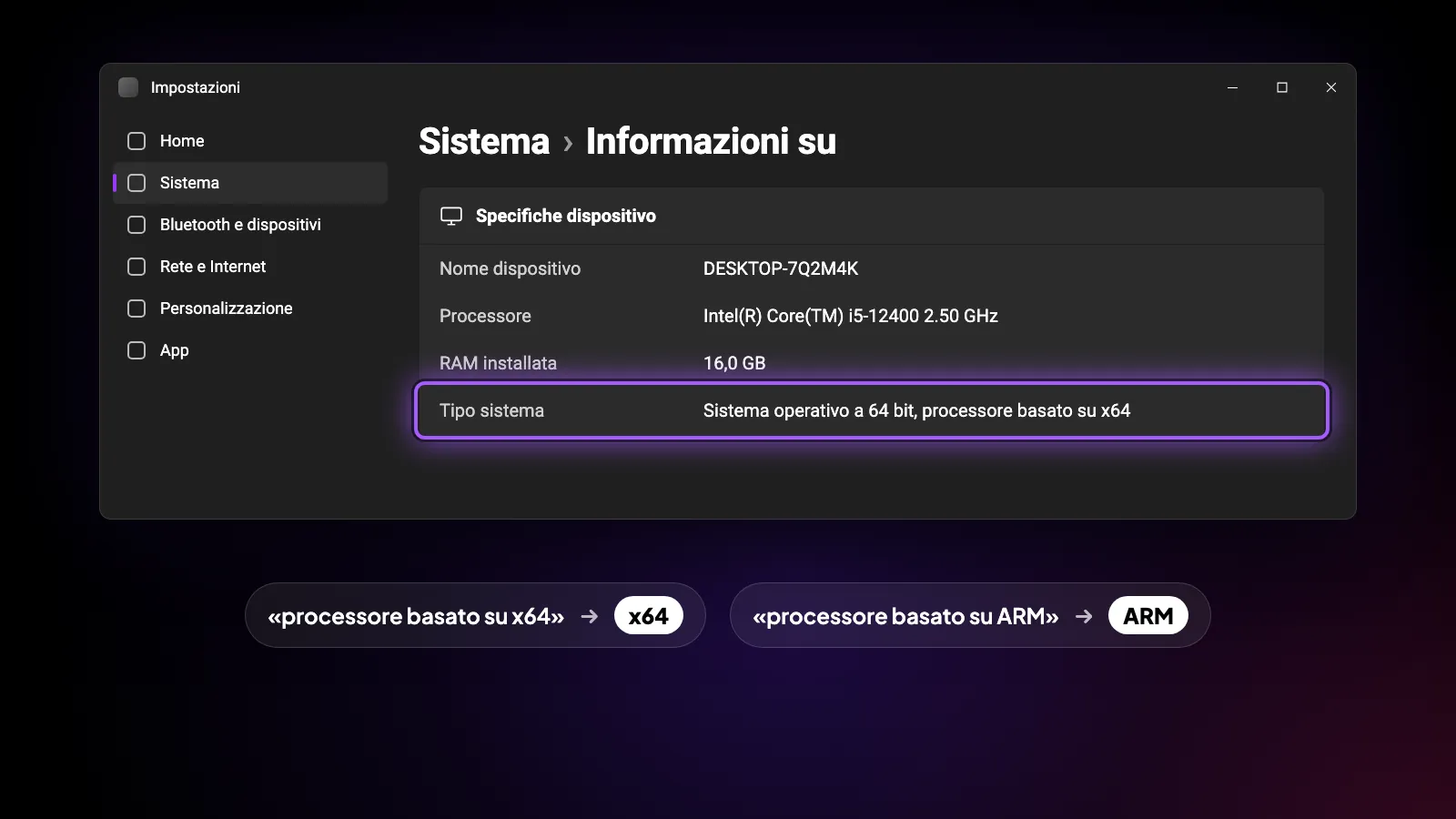Click the white x64 badge
Screen dimensions: 1456x819
click(x=649, y=616)
